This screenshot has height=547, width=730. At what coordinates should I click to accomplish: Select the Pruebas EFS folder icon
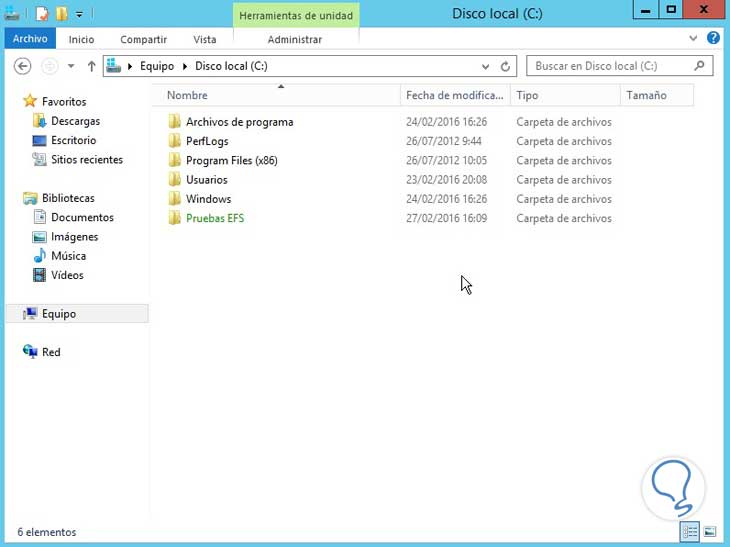coord(175,218)
